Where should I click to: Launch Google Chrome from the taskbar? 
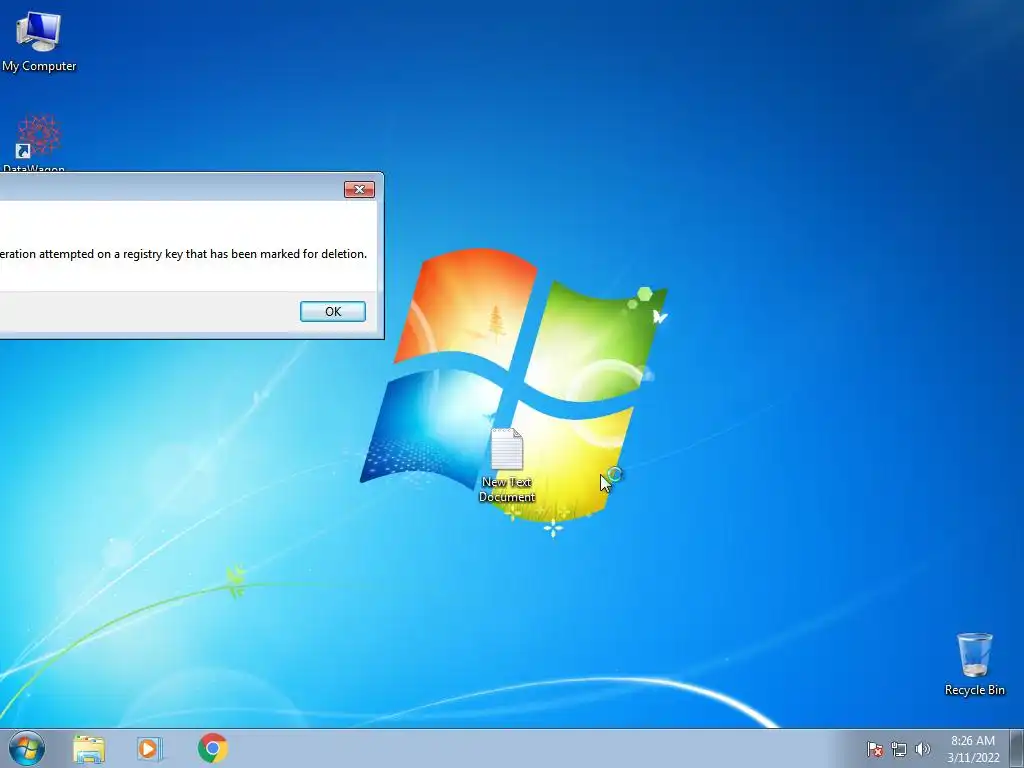[212, 748]
